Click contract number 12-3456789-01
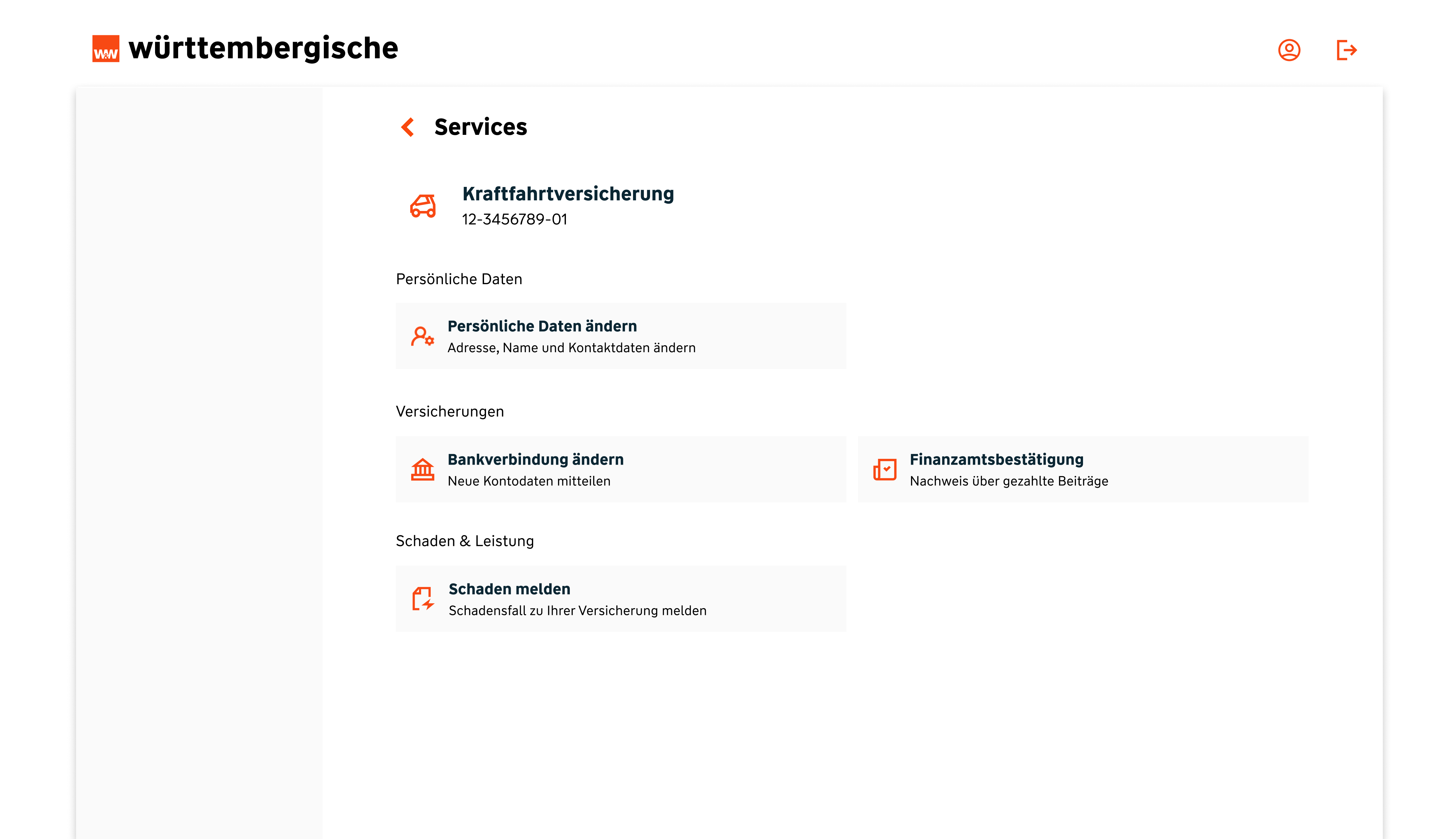Viewport: 1456px width, 839px height. pos(514,220)
